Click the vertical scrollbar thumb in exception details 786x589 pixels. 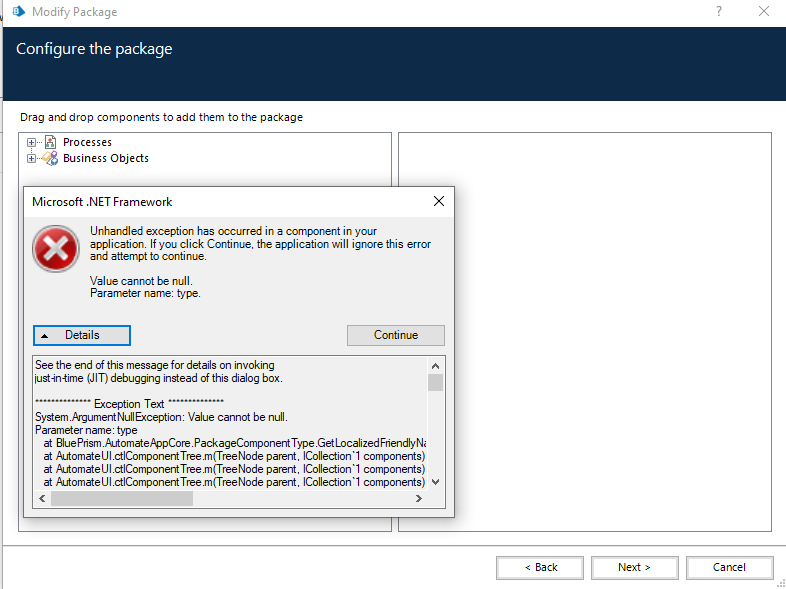pyautogui.click(x=435, y=383)
